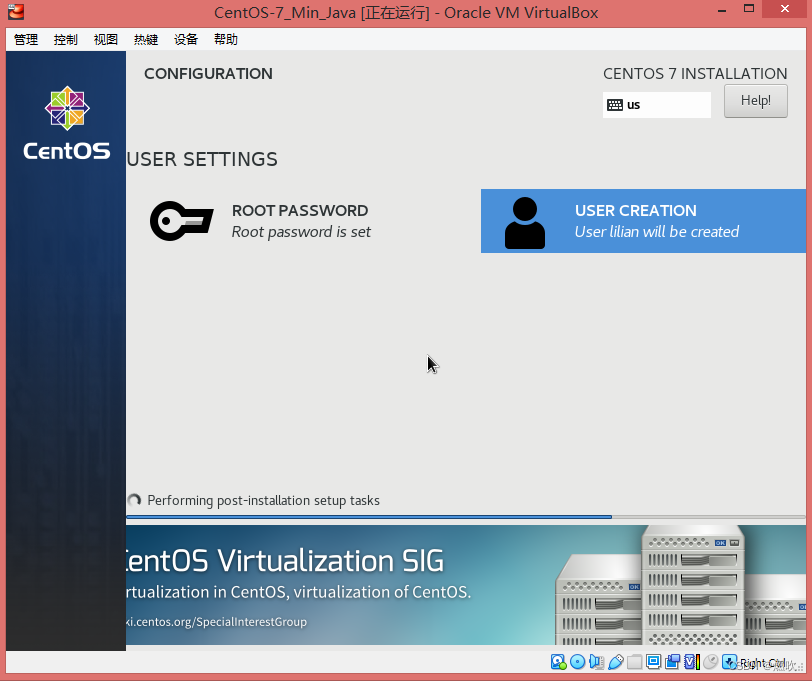Click the user creation person icon
The height and width of the screenshot is (681, 812).
tap(525, 223)
